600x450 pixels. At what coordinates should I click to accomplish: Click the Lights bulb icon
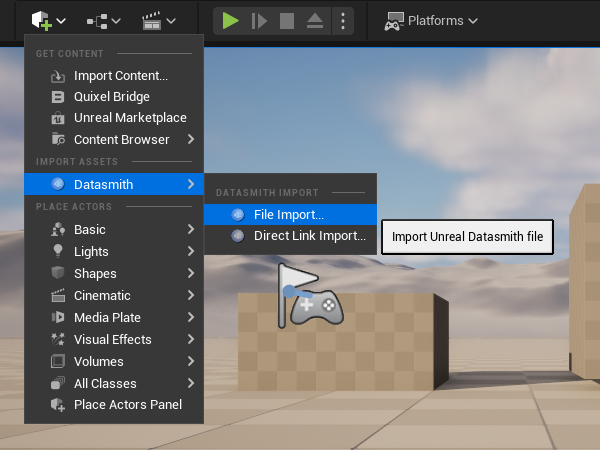pos(58,251)
